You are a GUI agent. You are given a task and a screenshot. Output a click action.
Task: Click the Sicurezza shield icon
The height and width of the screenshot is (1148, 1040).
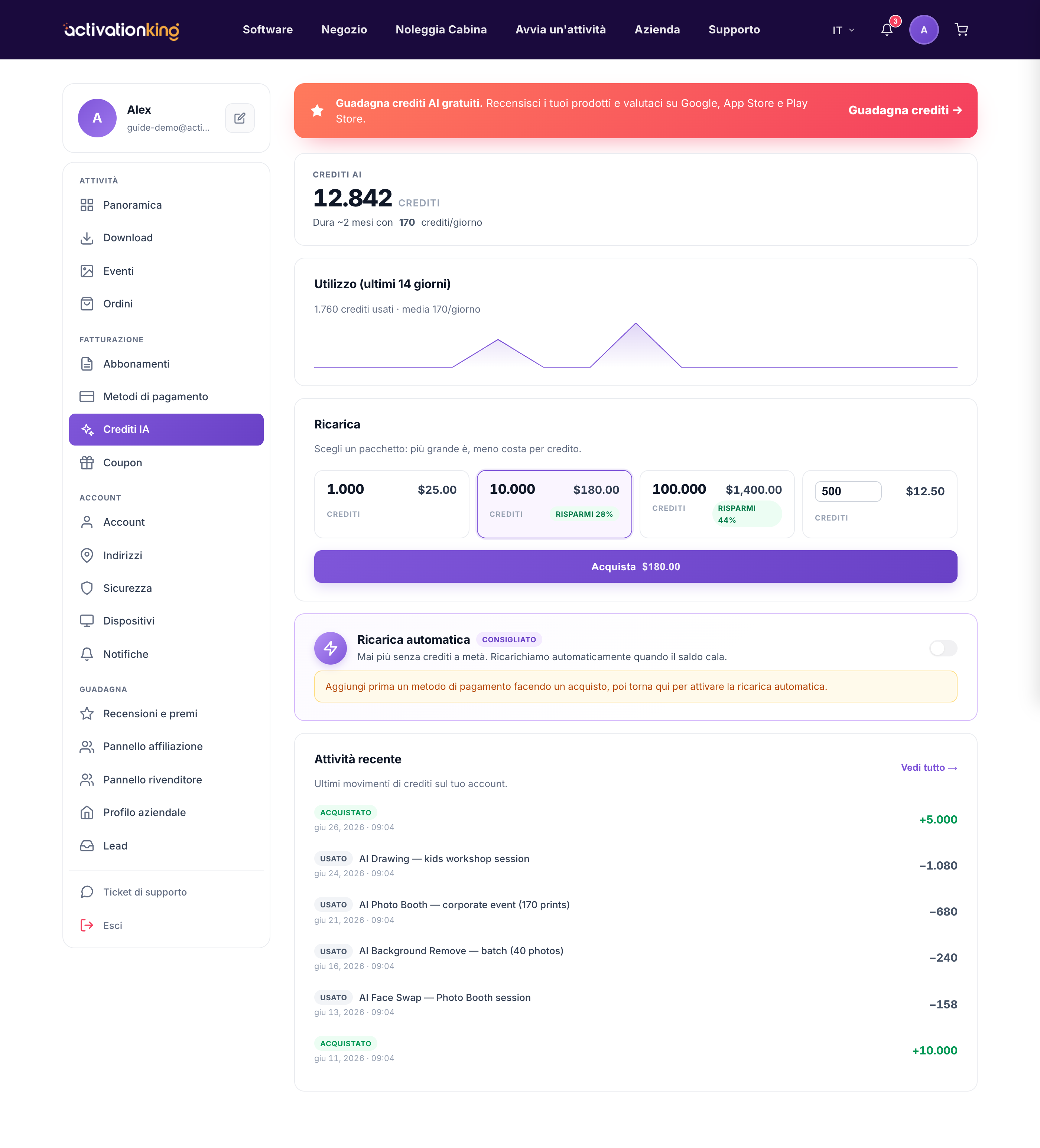(87, 588)
